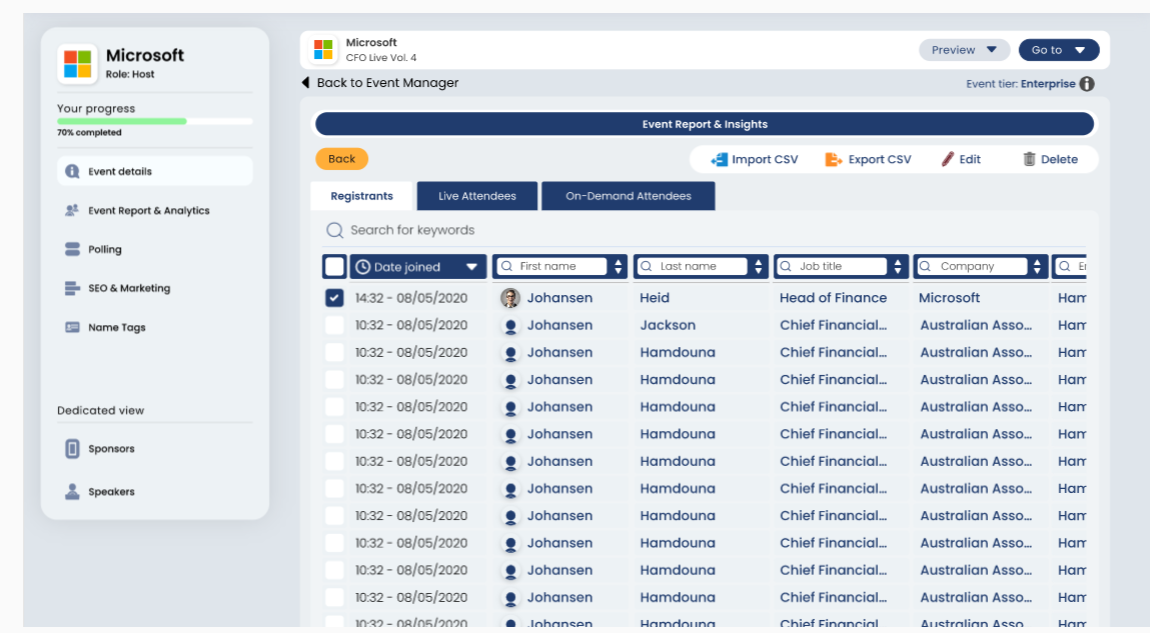Click the Company filter field
Viewport: 1150px width, 633px height.
[972, 266]
